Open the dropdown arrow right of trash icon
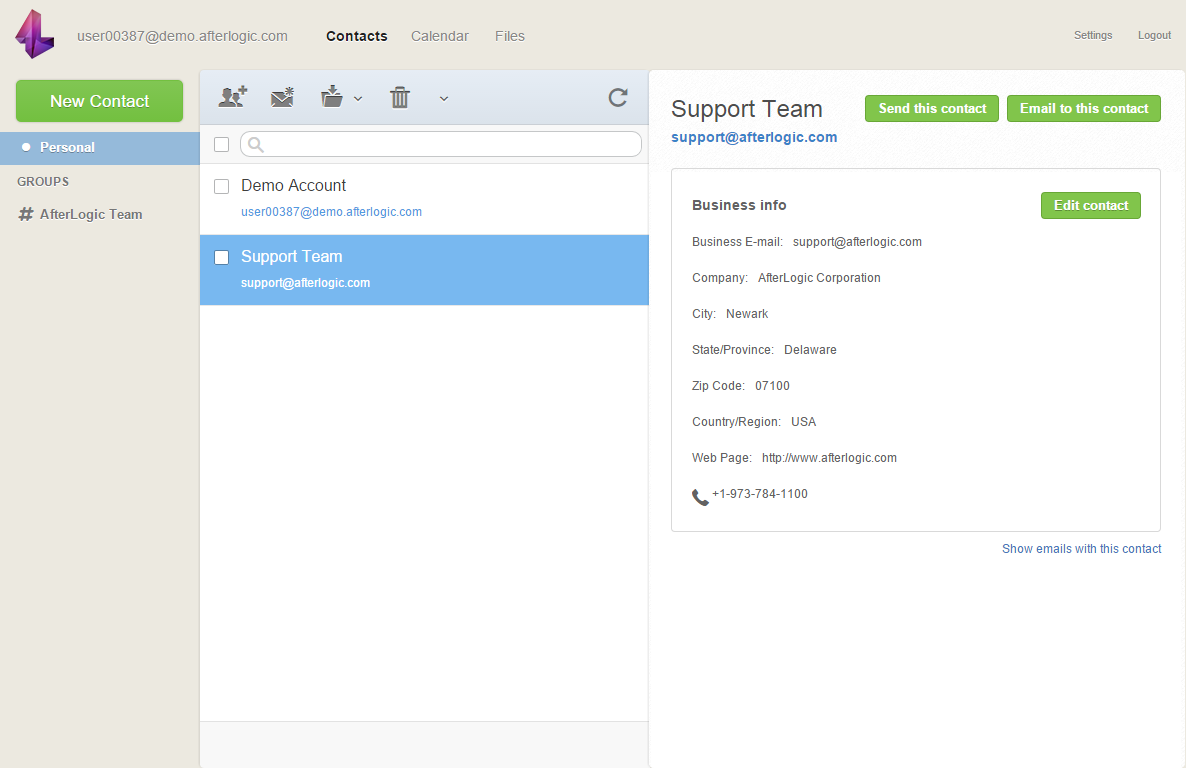 coord(444,98)
